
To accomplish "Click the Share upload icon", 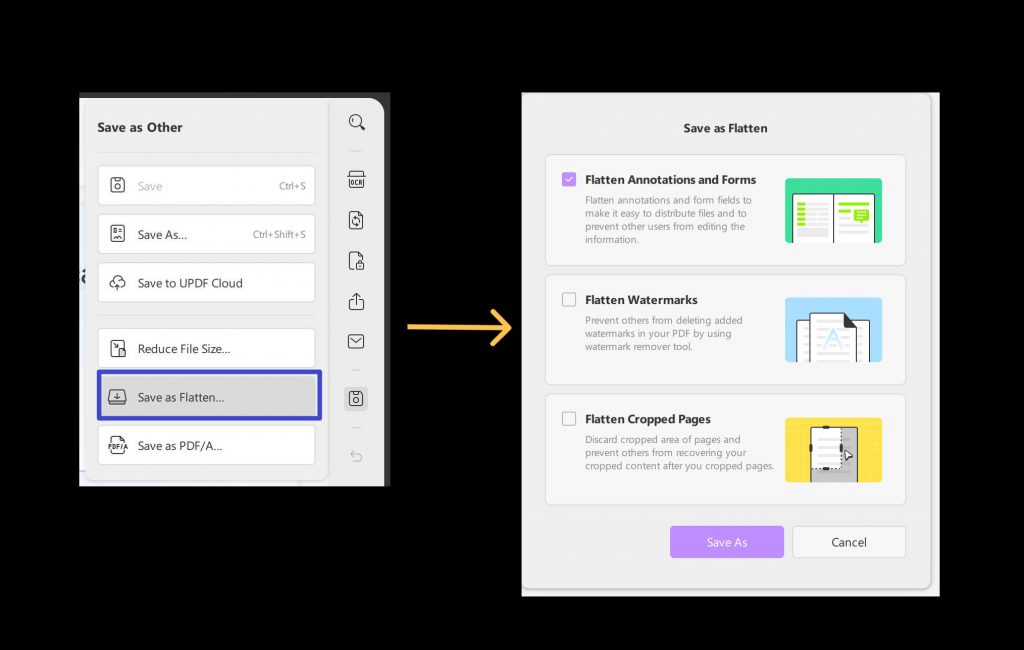I will 356,301.
